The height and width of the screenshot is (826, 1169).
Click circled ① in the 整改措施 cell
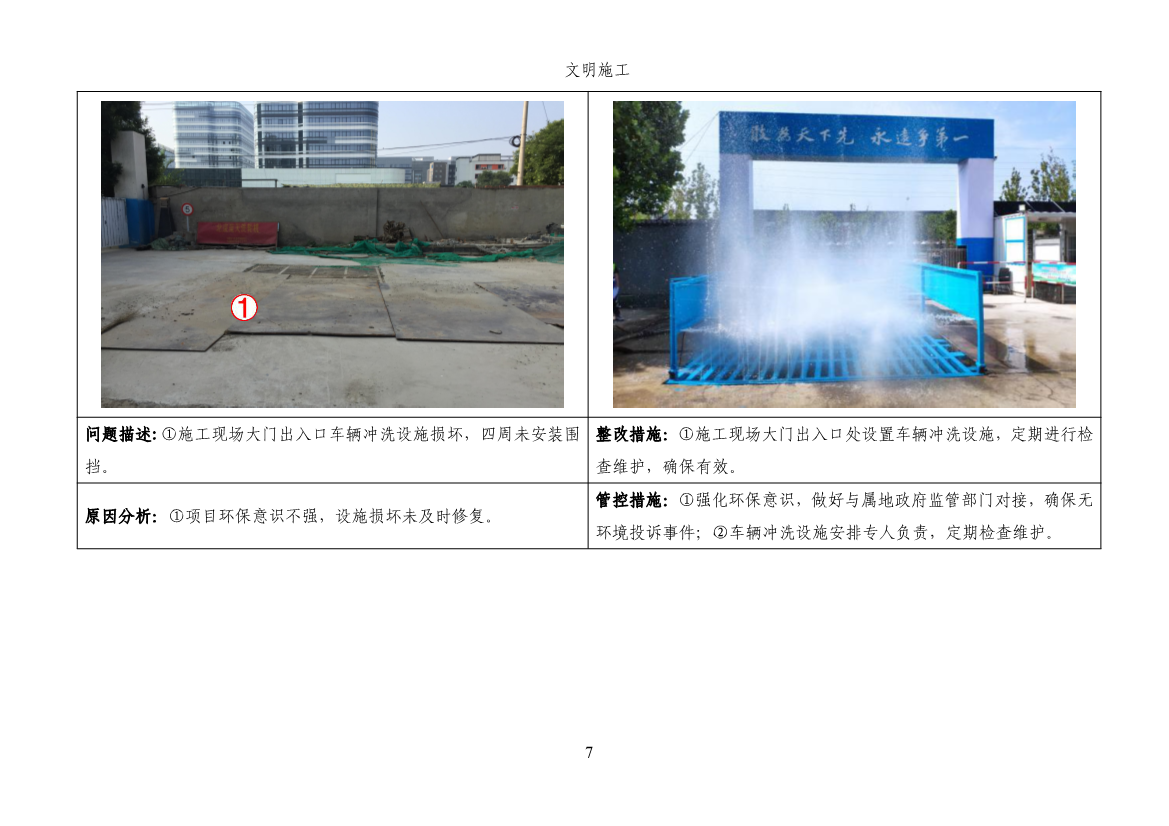(685, 435)
